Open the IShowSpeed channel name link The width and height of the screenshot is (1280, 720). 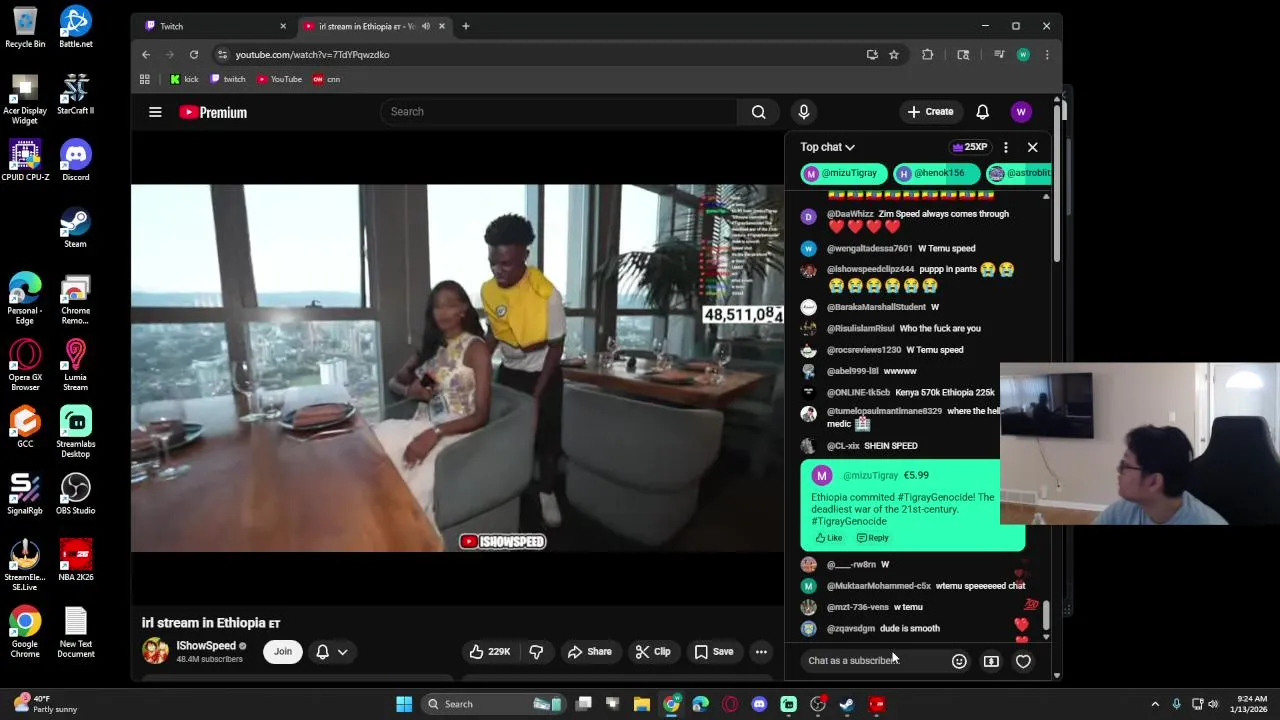[206, 646]
